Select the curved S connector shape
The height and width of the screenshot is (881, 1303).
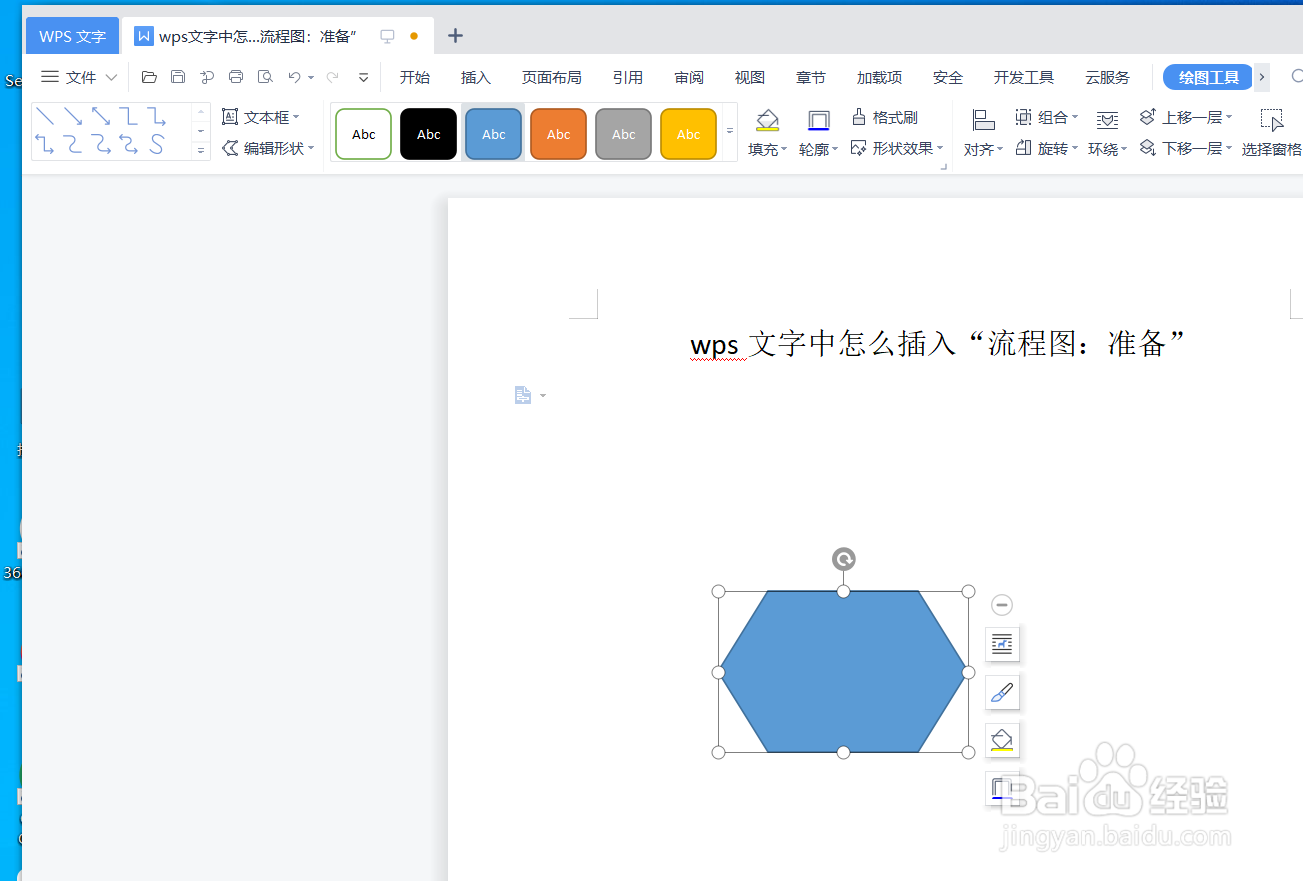157,145
